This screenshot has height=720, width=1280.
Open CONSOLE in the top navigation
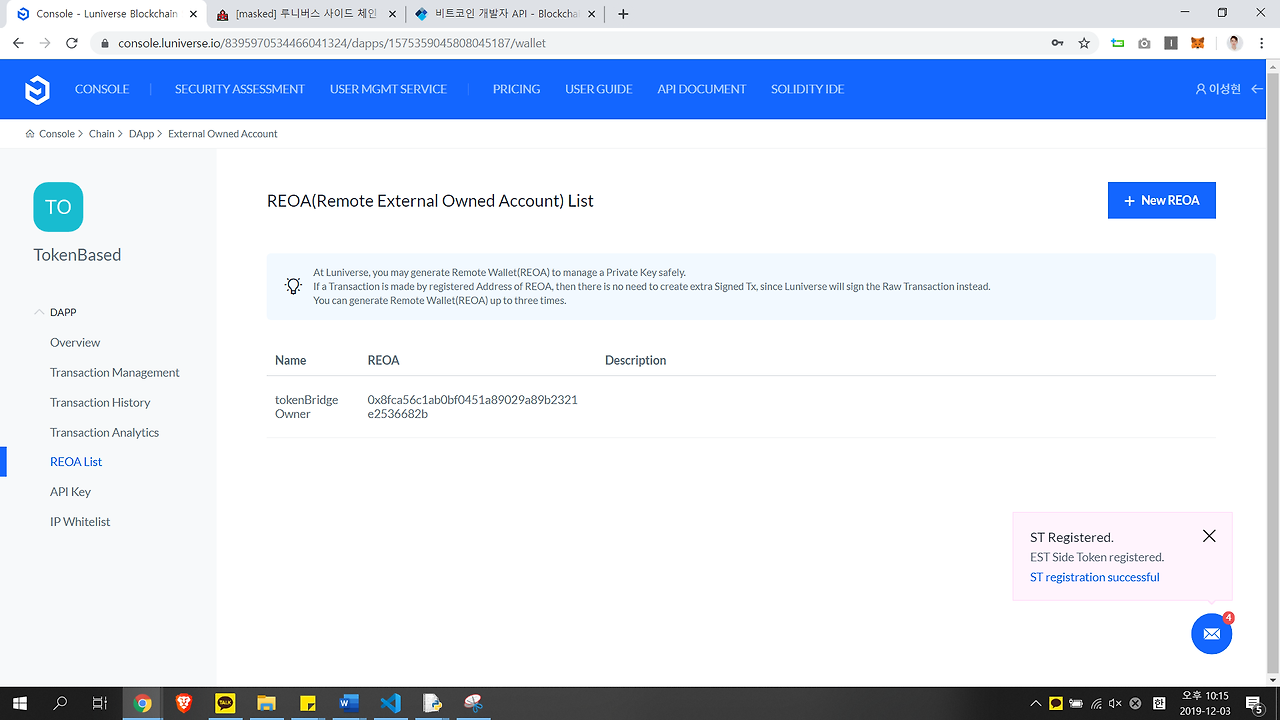(102, 89)
